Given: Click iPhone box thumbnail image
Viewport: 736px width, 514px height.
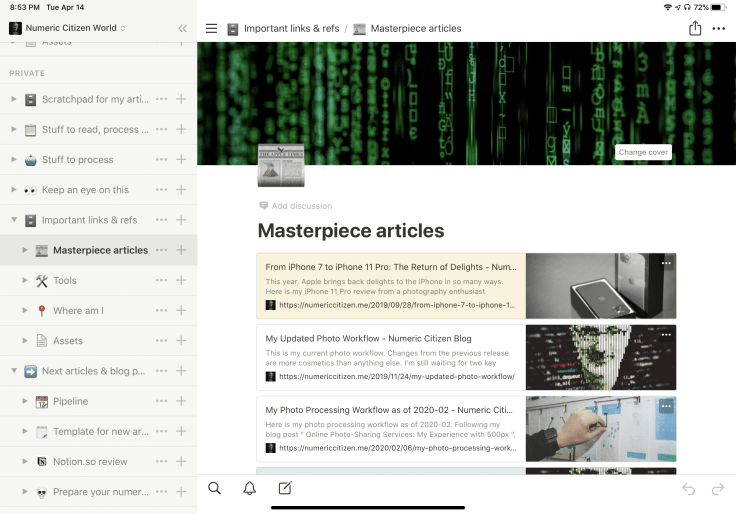Looking at the screenshot, I should tap(601, 286).
